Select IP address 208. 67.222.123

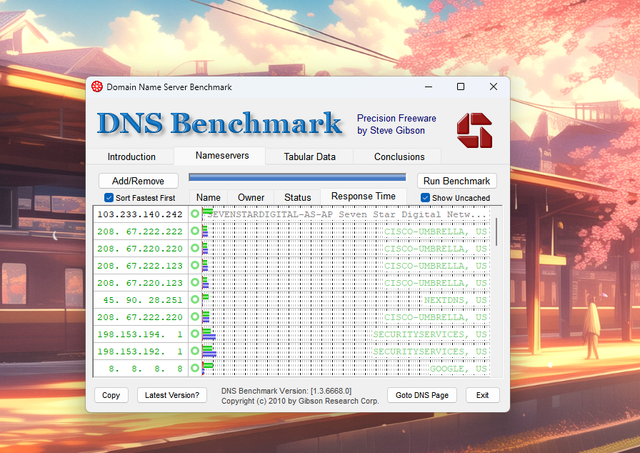tap(140, 266)
